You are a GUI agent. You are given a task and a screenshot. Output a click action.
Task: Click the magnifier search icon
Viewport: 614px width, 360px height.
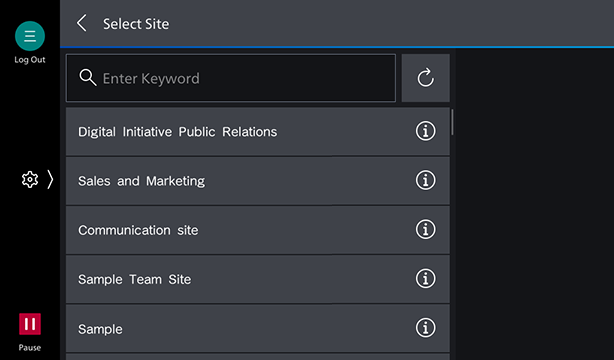click(x=88, y=78)
